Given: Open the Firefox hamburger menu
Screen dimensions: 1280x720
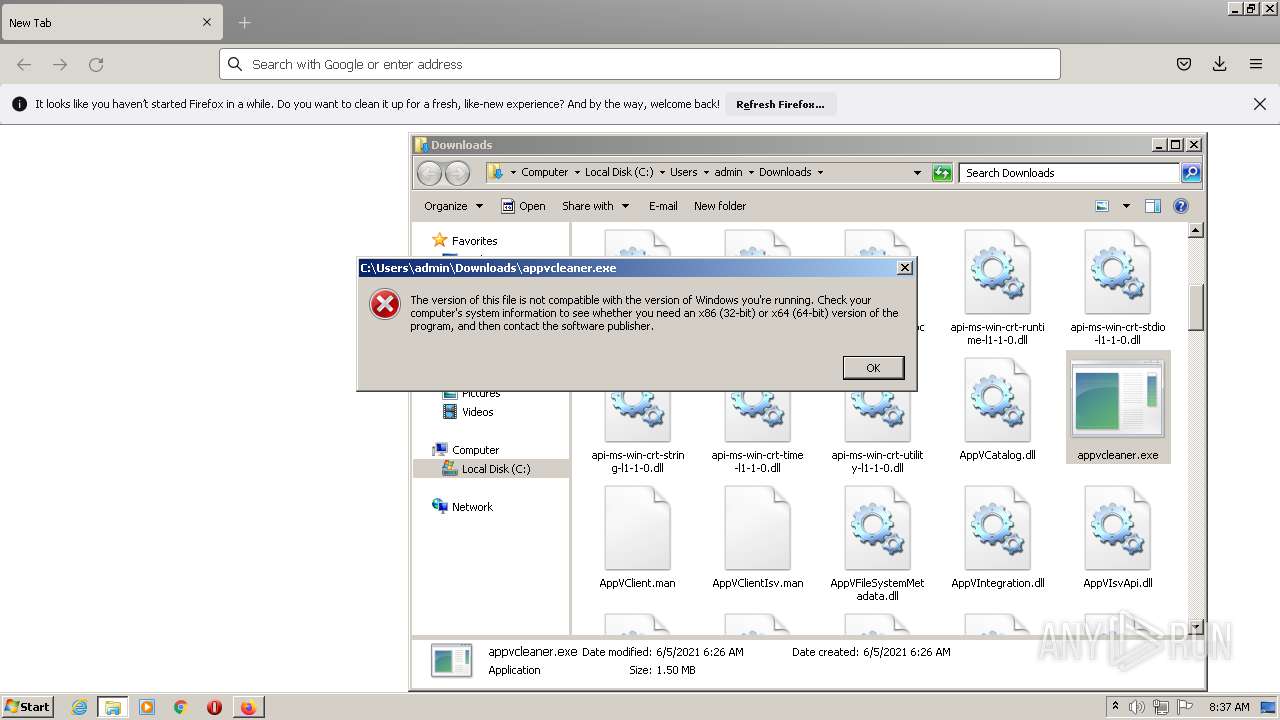Looking at the screenshot, I should click(1256, 64).
